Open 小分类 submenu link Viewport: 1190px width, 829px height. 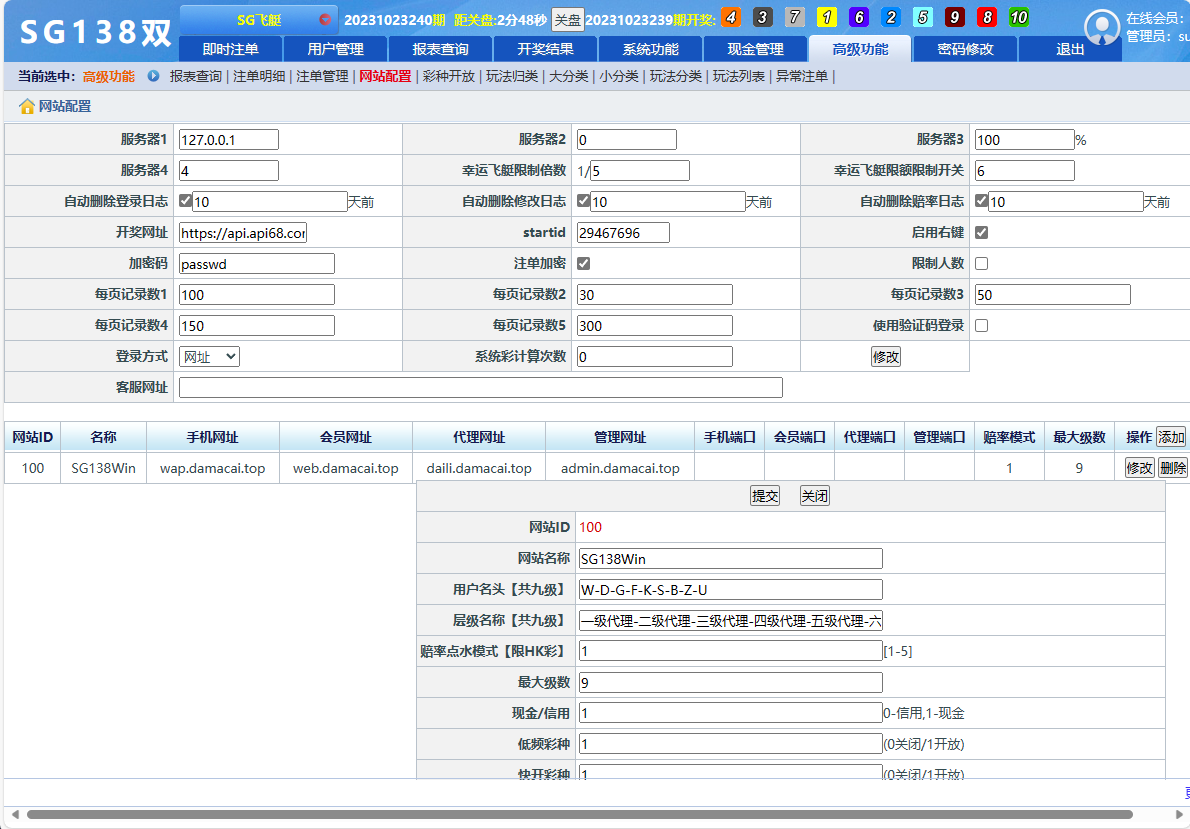click(619, 76)
